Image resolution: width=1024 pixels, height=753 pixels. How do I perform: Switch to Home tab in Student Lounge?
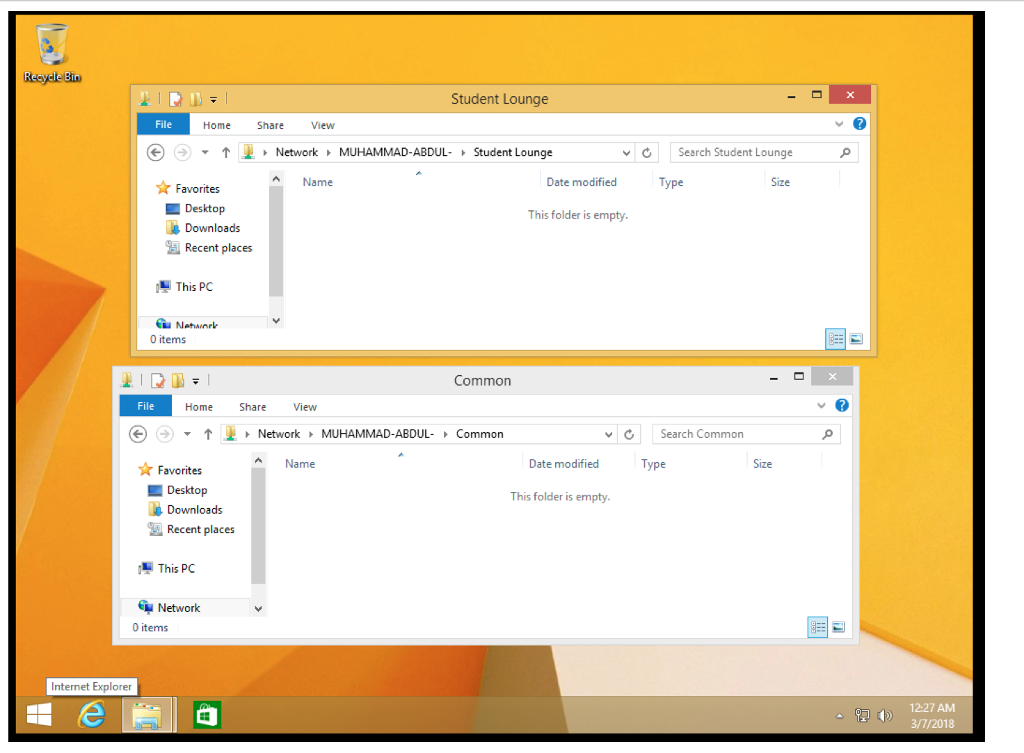coord(216,125)
